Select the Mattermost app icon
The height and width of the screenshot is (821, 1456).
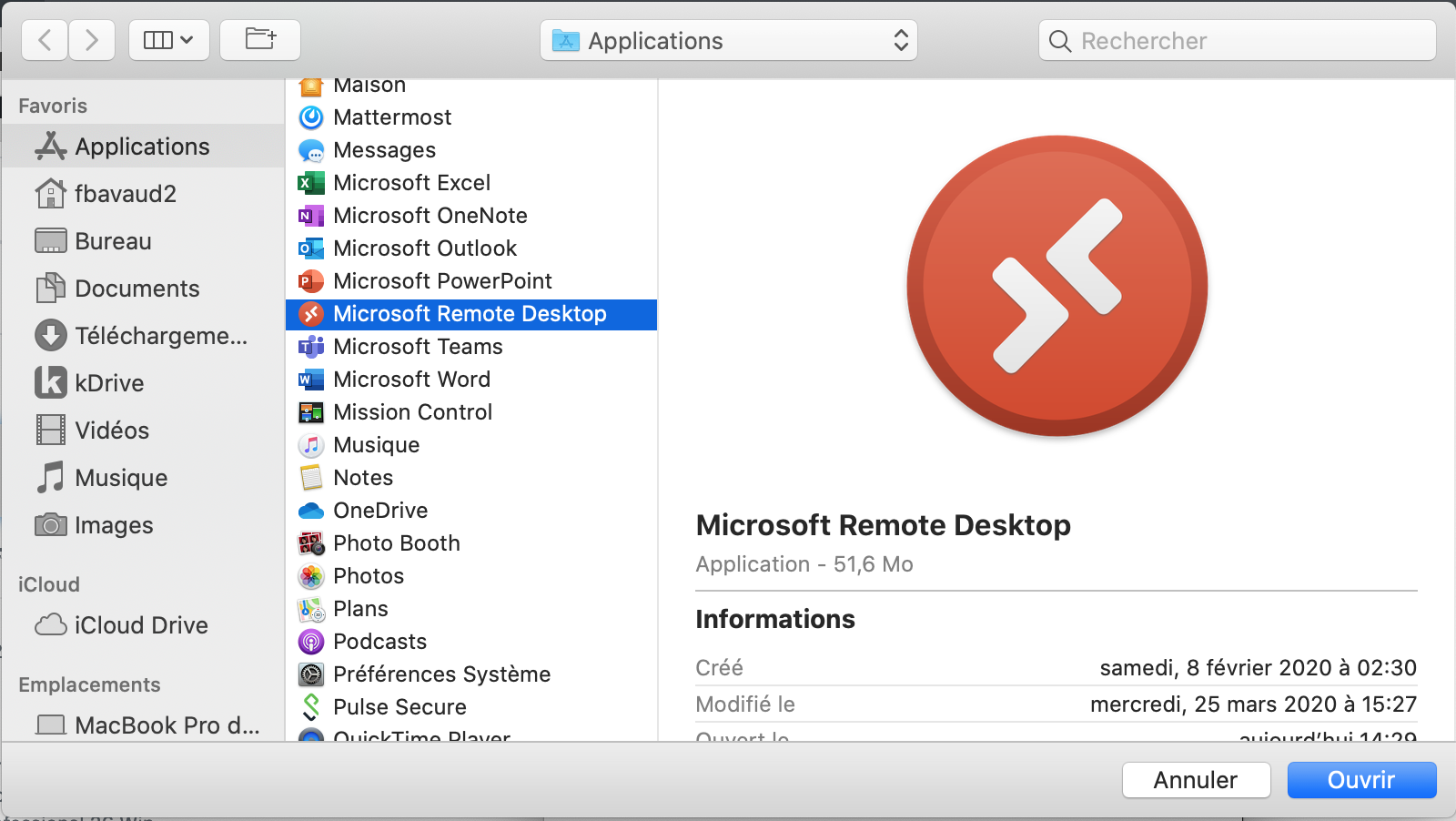(x=311, y=117)
